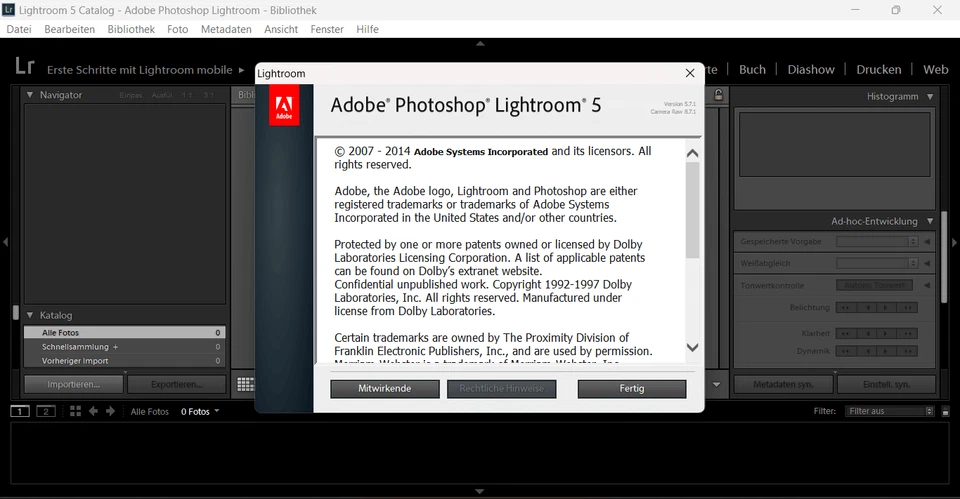The height and width of the screenshot is (499, 960).
Task: Increase Belichtung with single-right arrow
Action: point(886,307)
